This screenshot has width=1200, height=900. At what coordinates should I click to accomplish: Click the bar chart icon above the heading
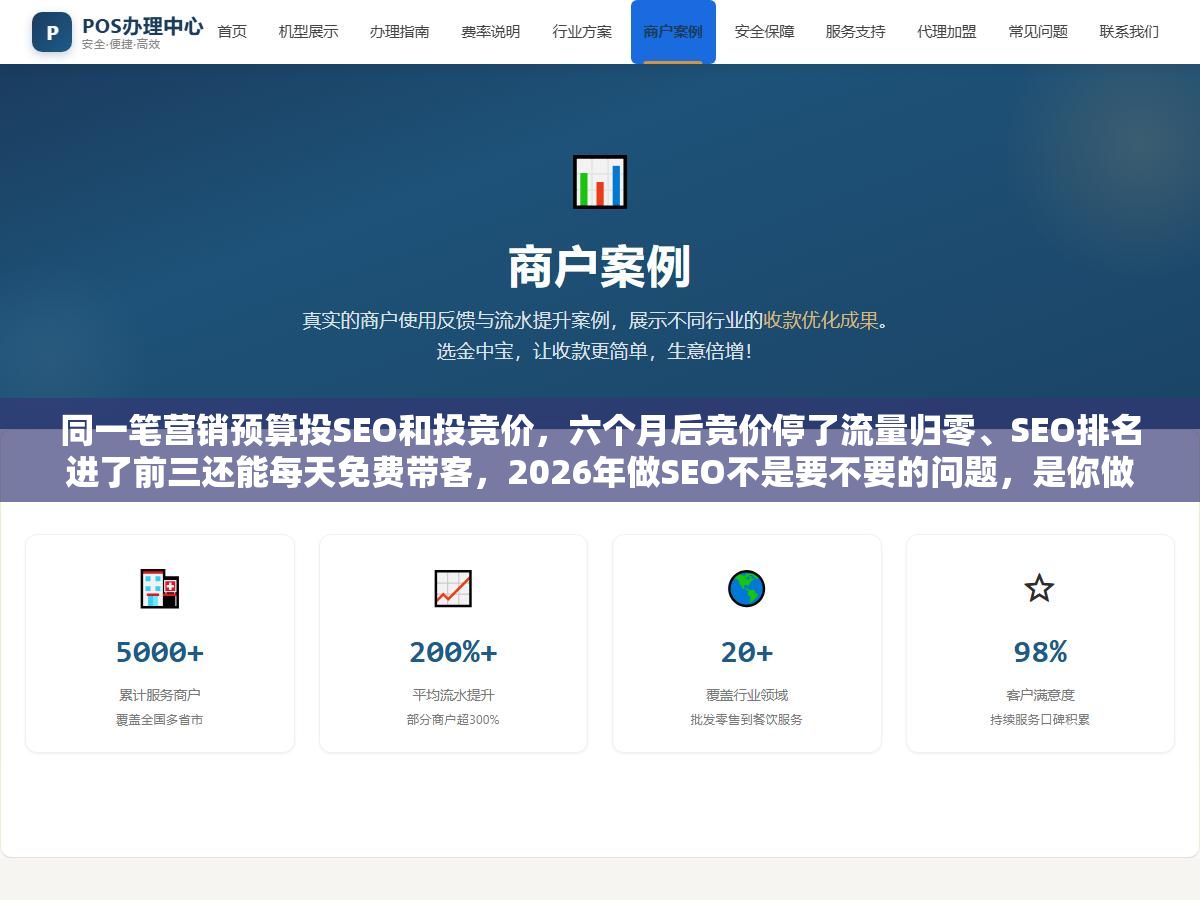click(600, 182)
